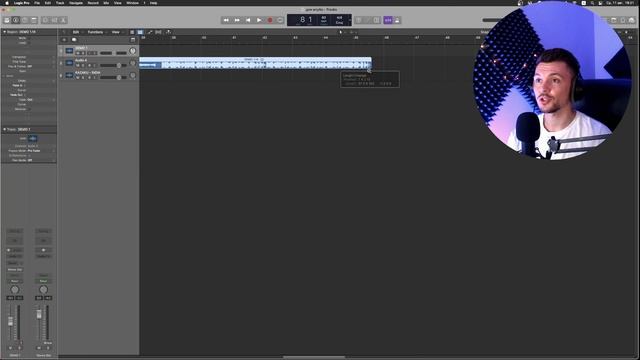Image resolution: width=640 pixels, height=360 pixels.
Task: Open the Navigate menu
Action: click(76, 3)
